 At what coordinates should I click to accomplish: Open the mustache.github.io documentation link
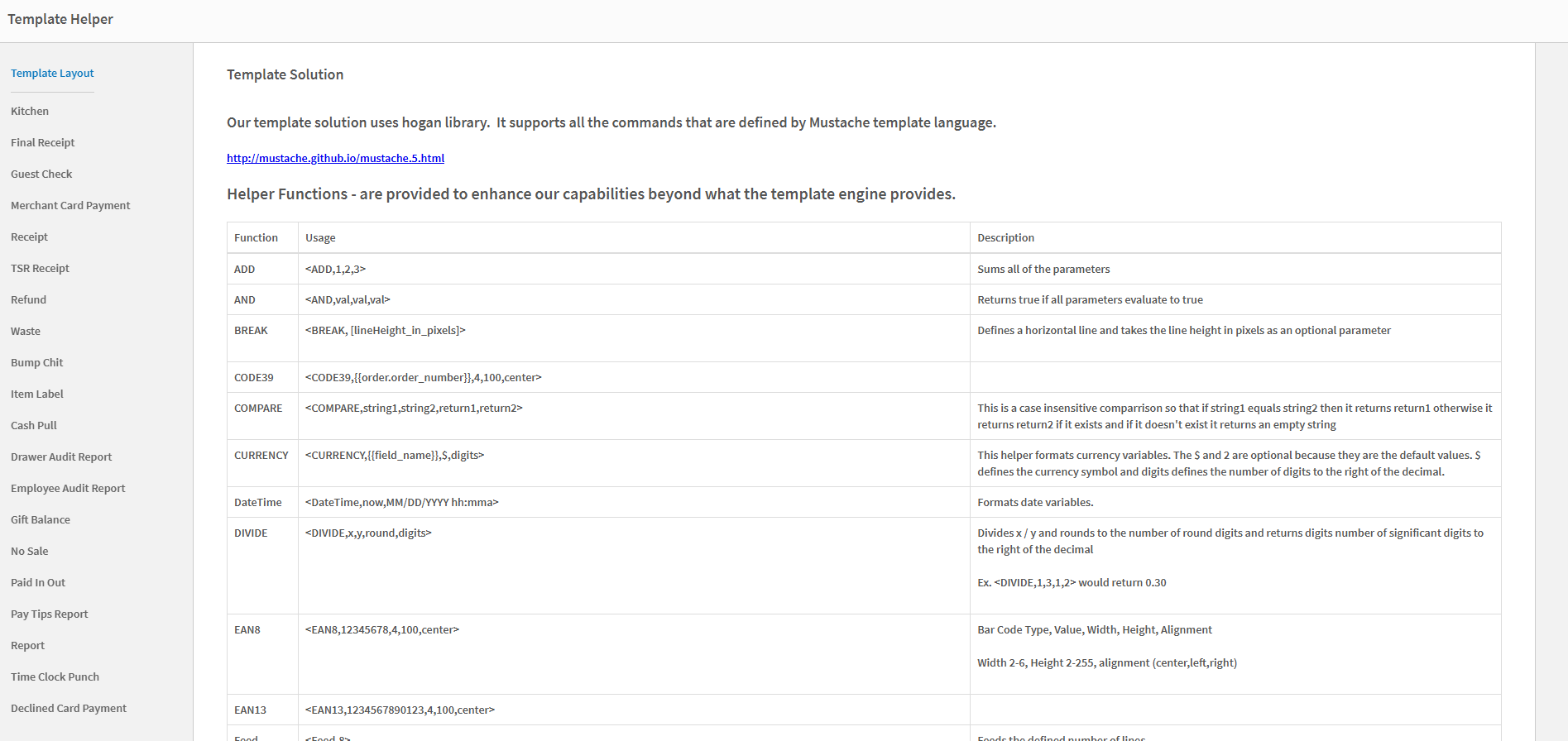[335, 158]
